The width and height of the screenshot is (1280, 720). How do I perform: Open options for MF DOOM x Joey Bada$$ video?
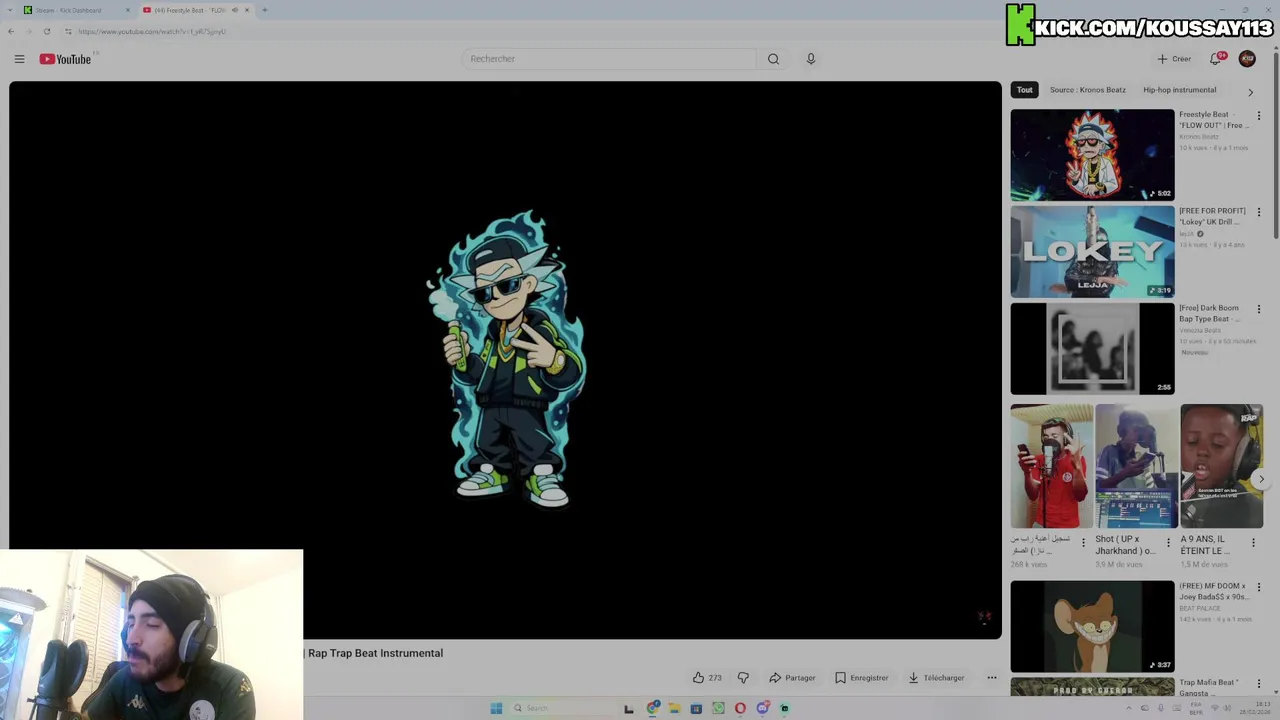click(1259, 587)
